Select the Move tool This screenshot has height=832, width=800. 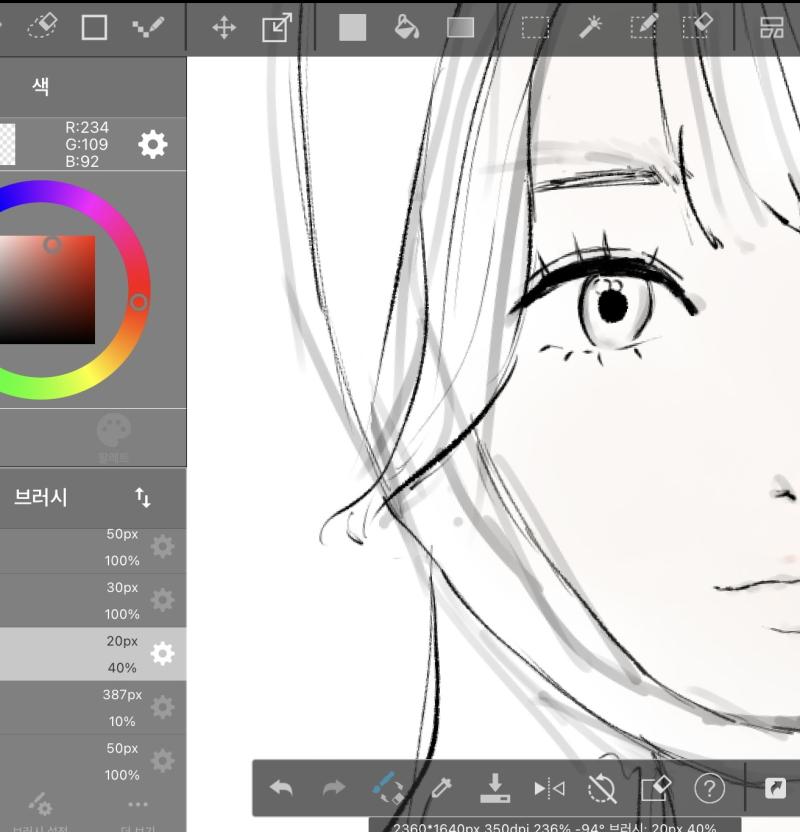[224, 28]
